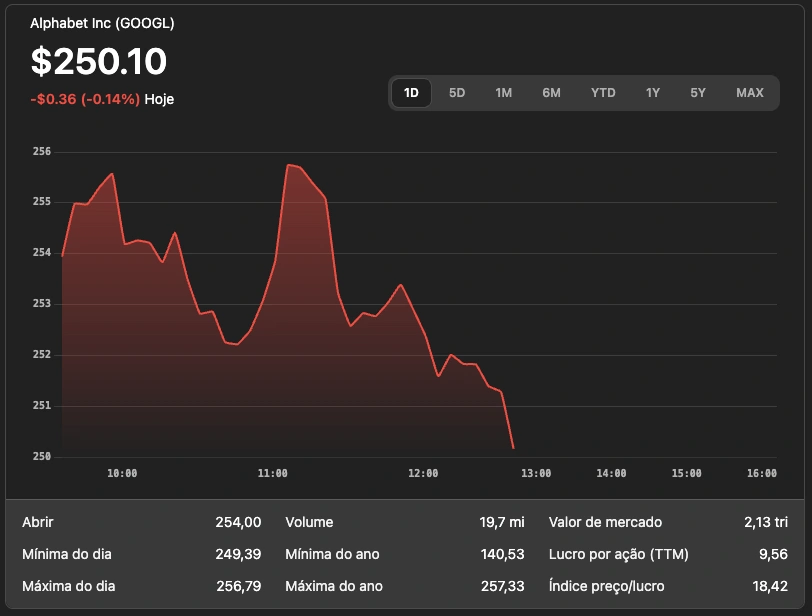Switch chart to the 6M range
The image size is (812, 616).
click(551, 93)
